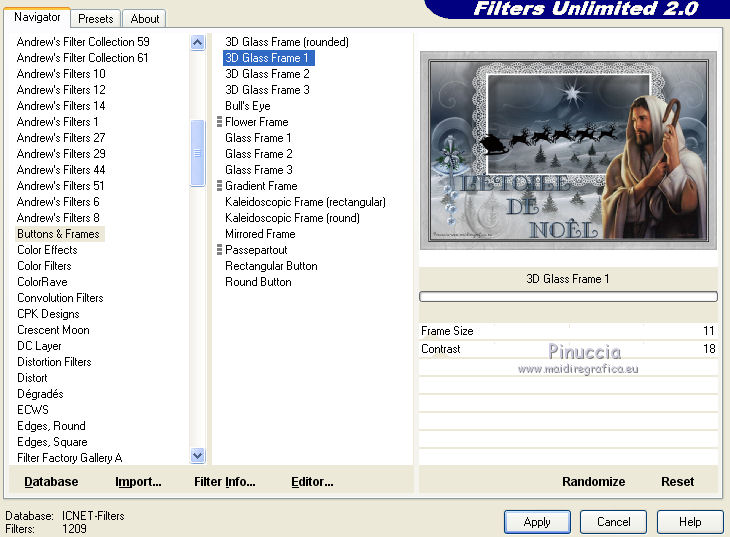The image size is (730, 537).
Task: Select DC Layer category
Action: (x=39, y=346)
